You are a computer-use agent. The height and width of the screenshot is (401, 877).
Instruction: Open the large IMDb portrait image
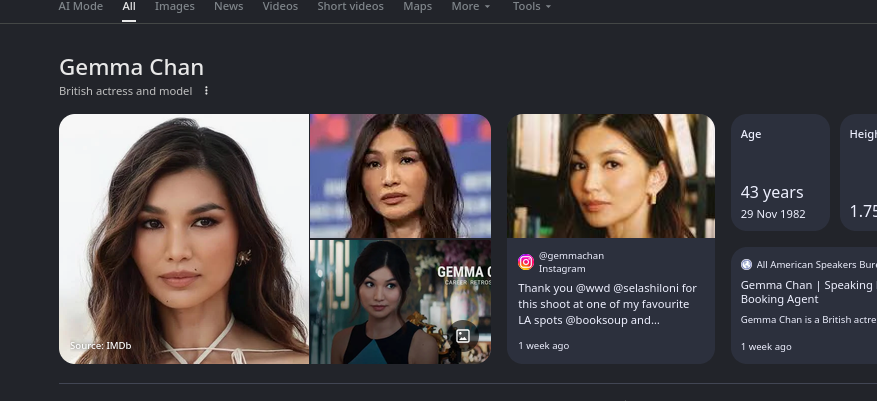tap(184, 239)
